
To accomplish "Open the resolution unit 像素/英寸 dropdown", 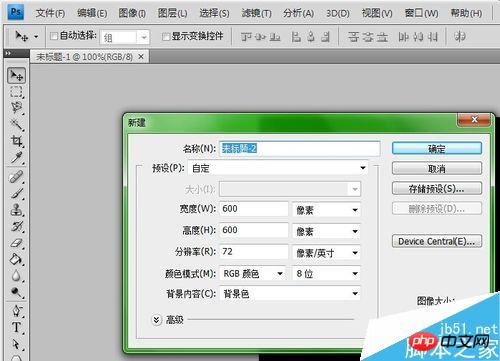I will [326, 253].
